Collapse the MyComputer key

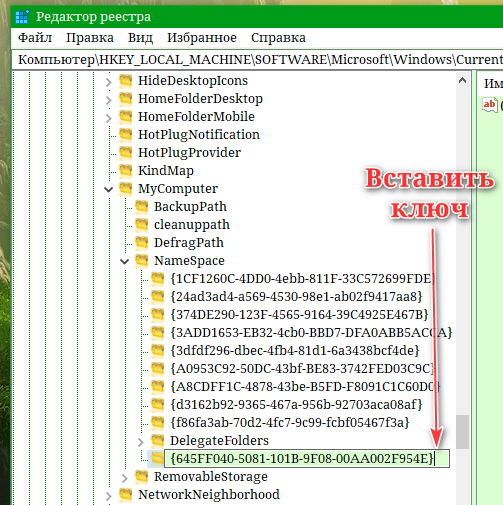click(x=108, y=189)
